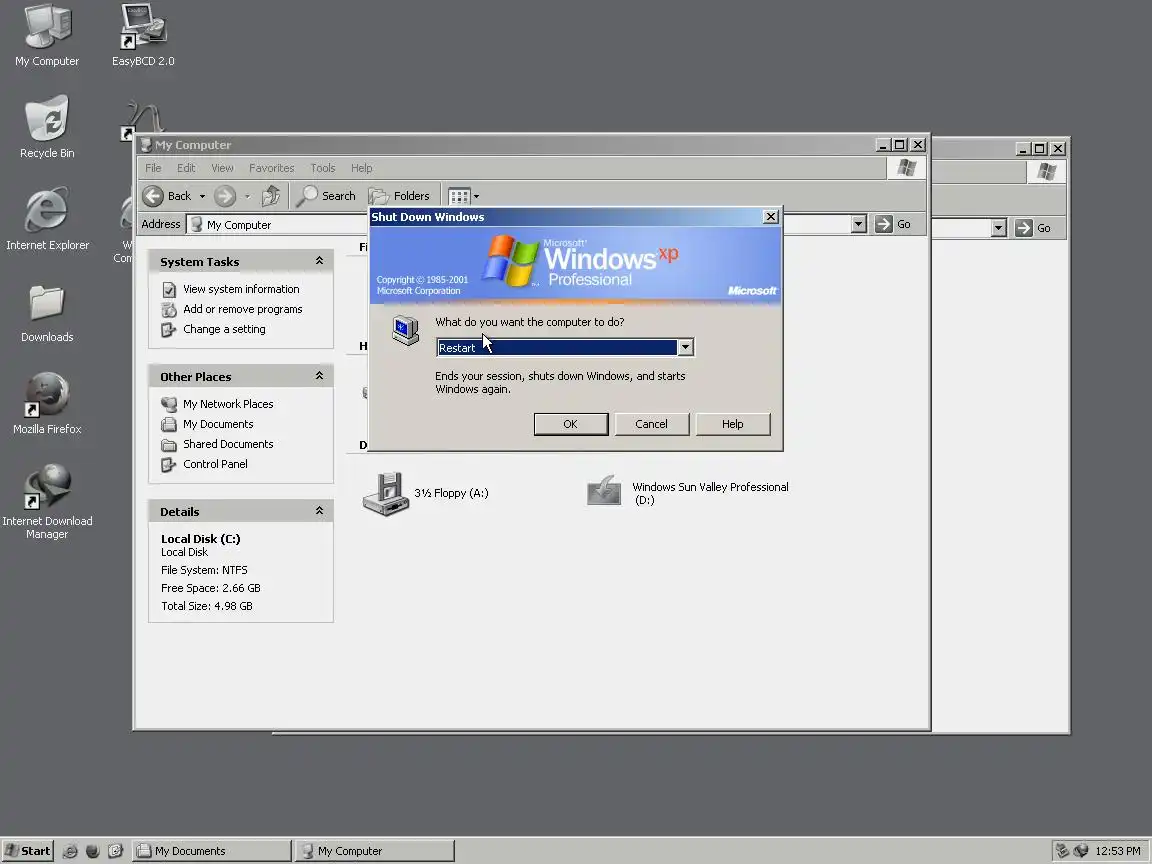The height and width of the screenshot is (864, 1152).
Task: Select Windows Sun Valley Professional (D:) drive
Action: 688,493
